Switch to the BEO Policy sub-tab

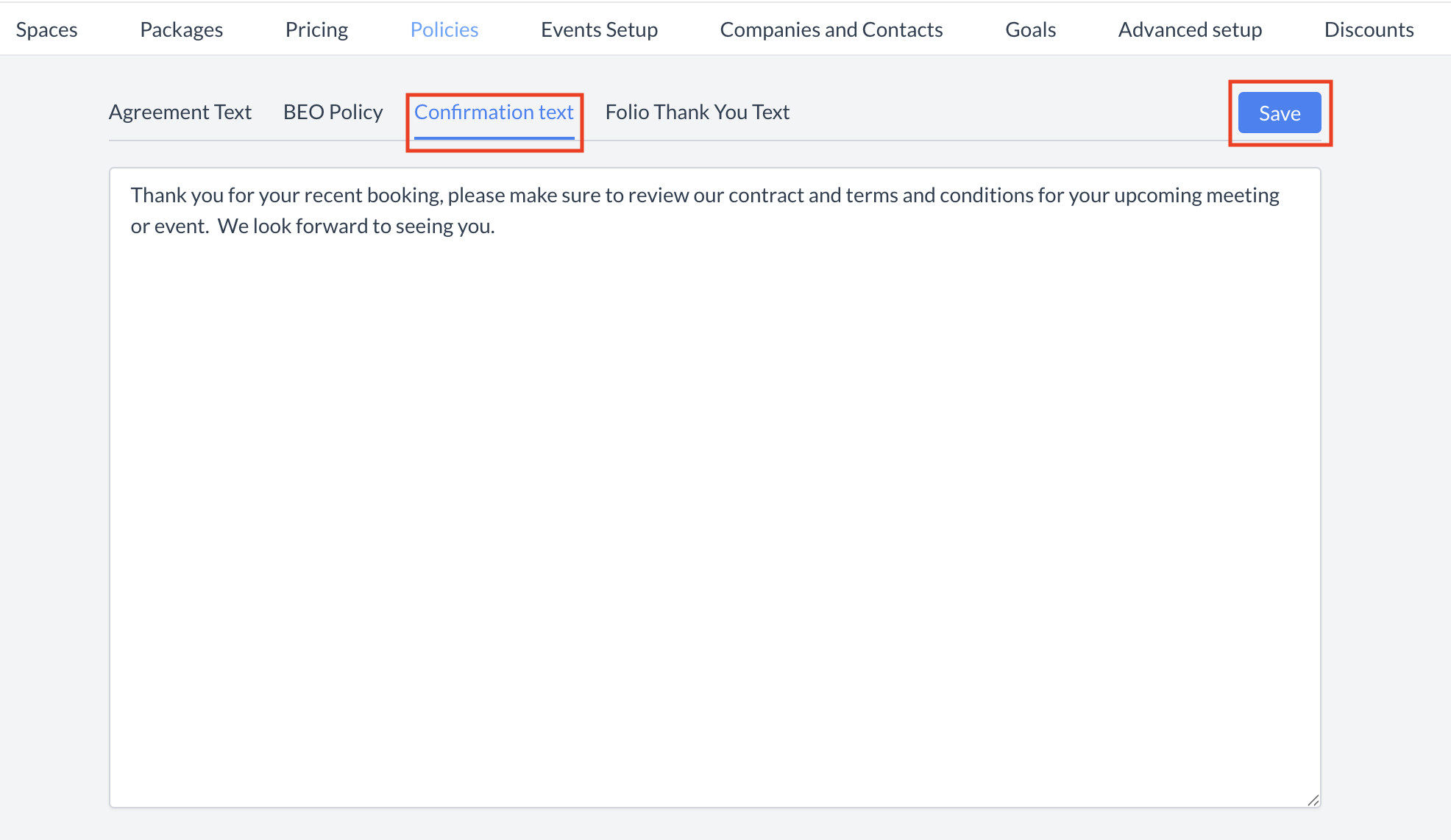coord(333,112)
